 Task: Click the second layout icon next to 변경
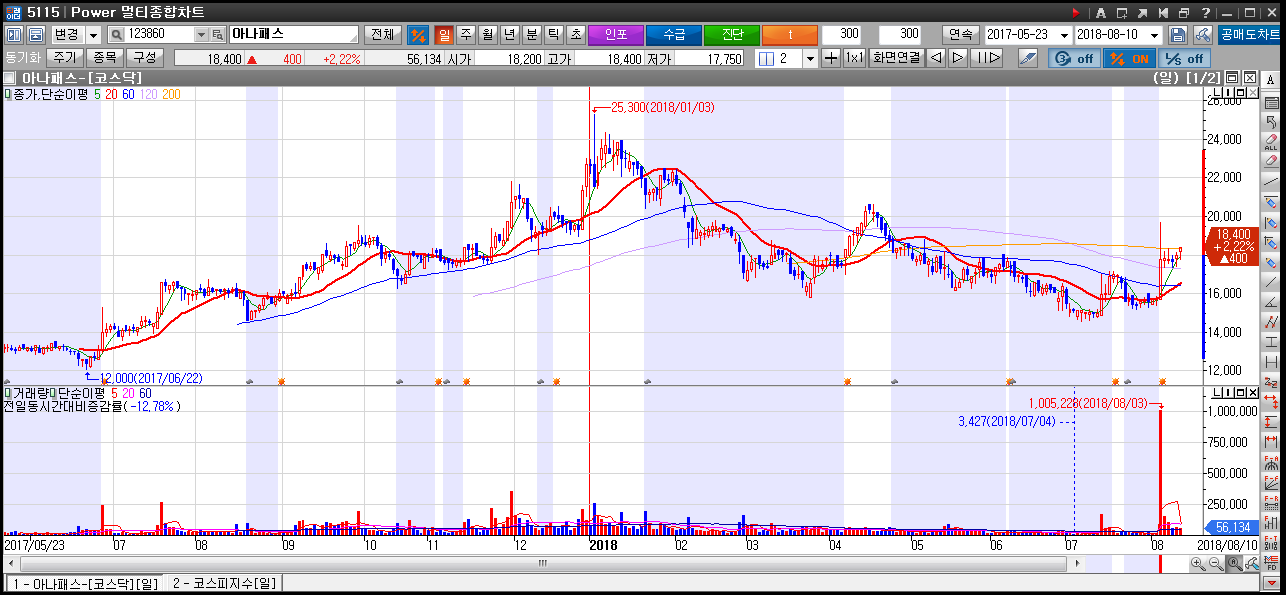pyautogui.click(x=36, y=34)
